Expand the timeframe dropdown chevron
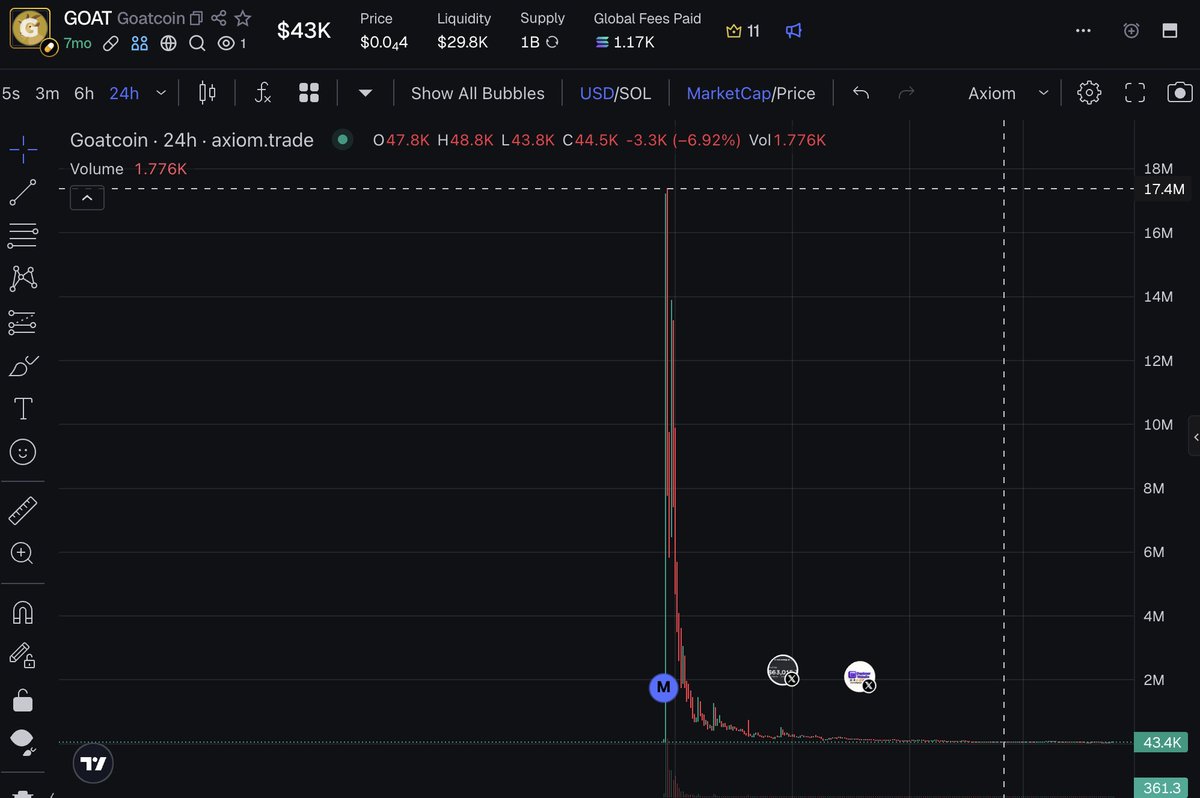 [x=162, y=93]
